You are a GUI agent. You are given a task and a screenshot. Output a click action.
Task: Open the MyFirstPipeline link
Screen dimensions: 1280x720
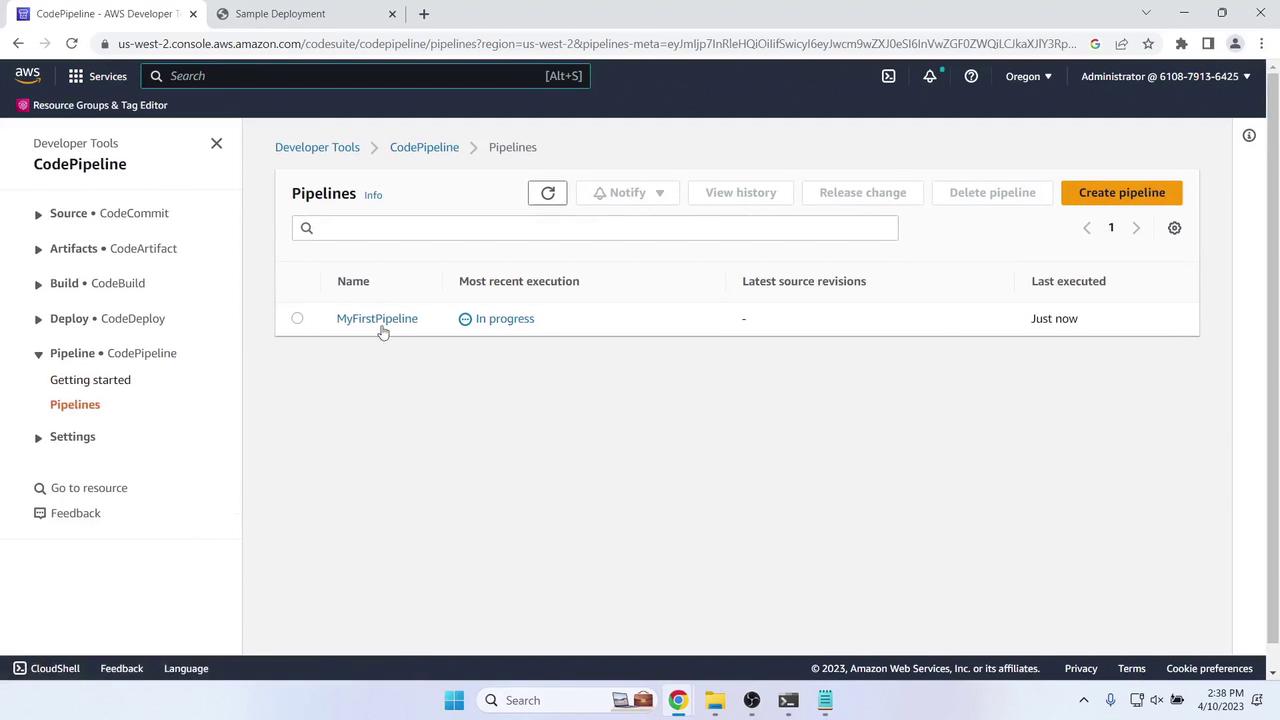(377, 319)
